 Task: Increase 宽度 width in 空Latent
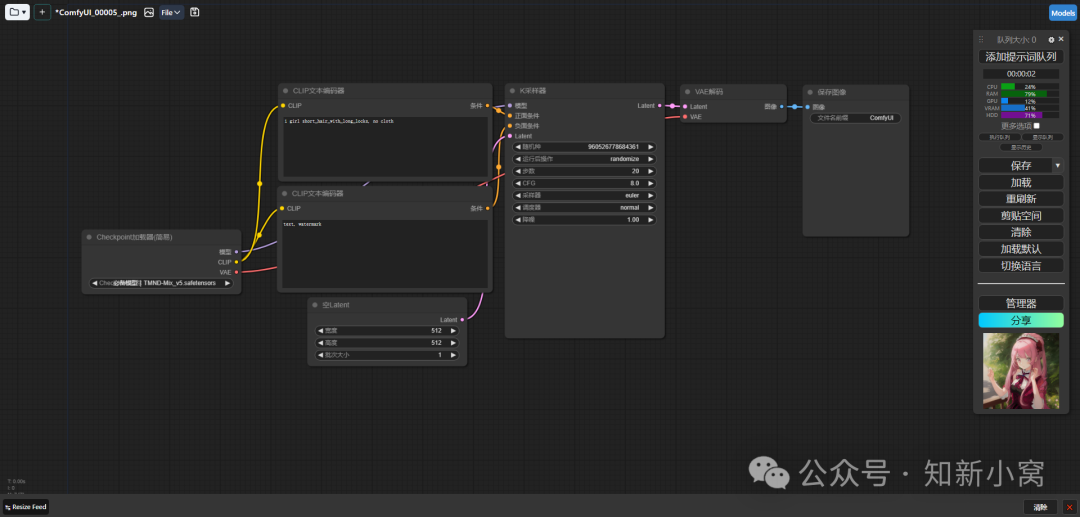click(x=453, y=330)
